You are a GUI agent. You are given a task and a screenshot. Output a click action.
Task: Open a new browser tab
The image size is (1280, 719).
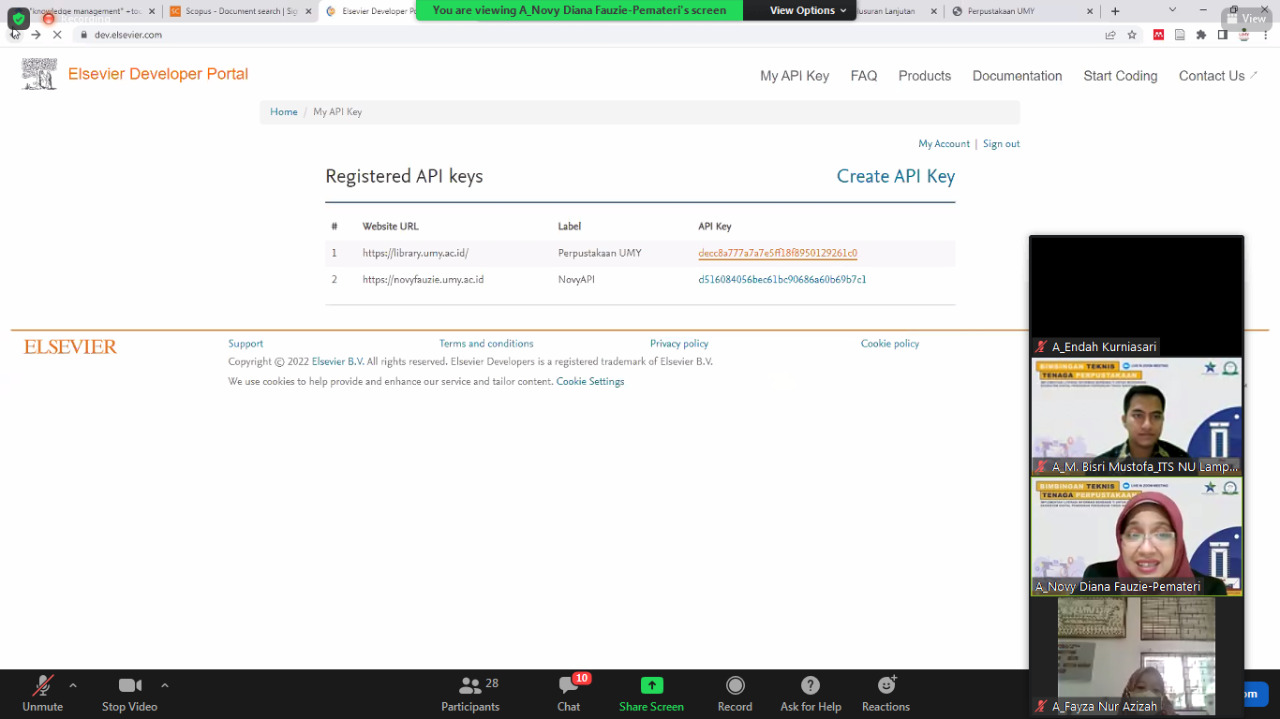[1115, 11]
